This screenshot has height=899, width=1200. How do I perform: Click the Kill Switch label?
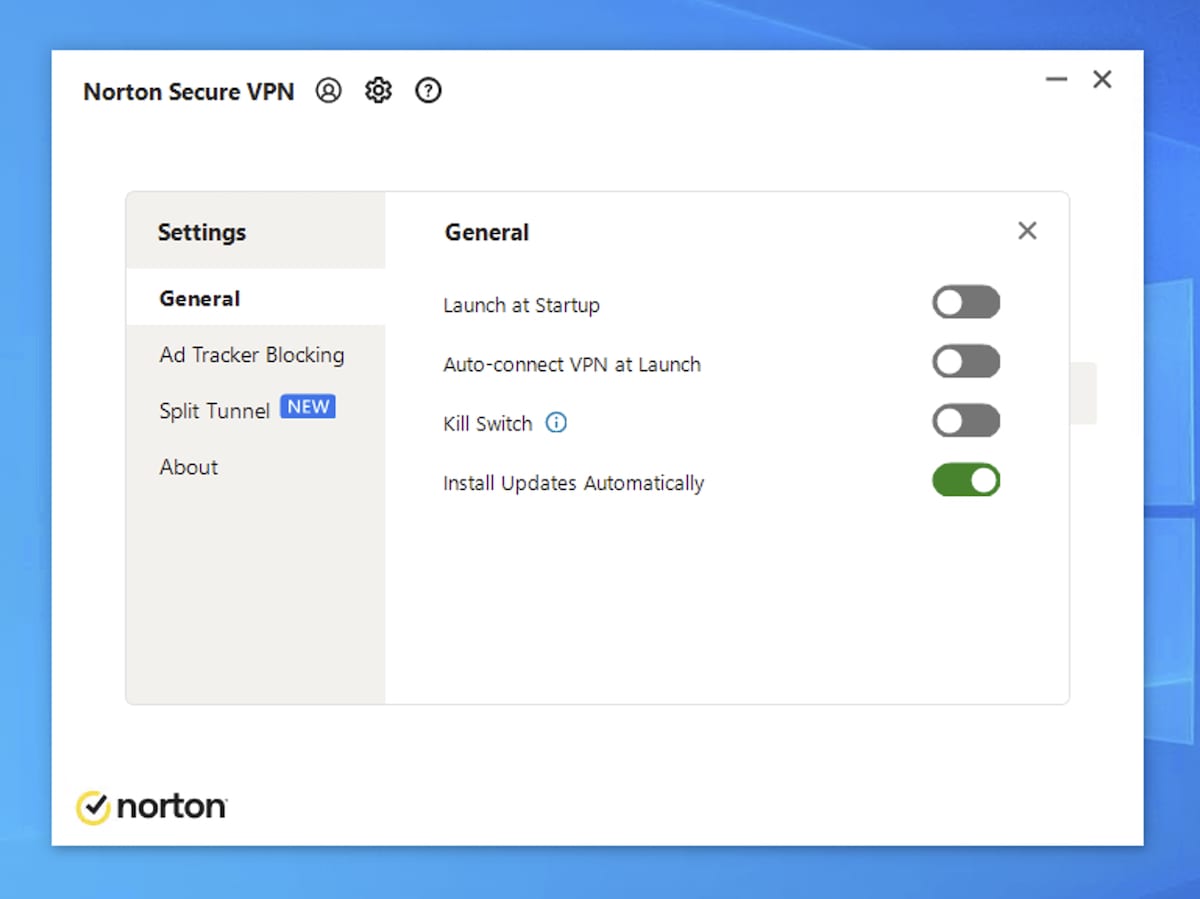pyautogui.click(x=488, y=424)
